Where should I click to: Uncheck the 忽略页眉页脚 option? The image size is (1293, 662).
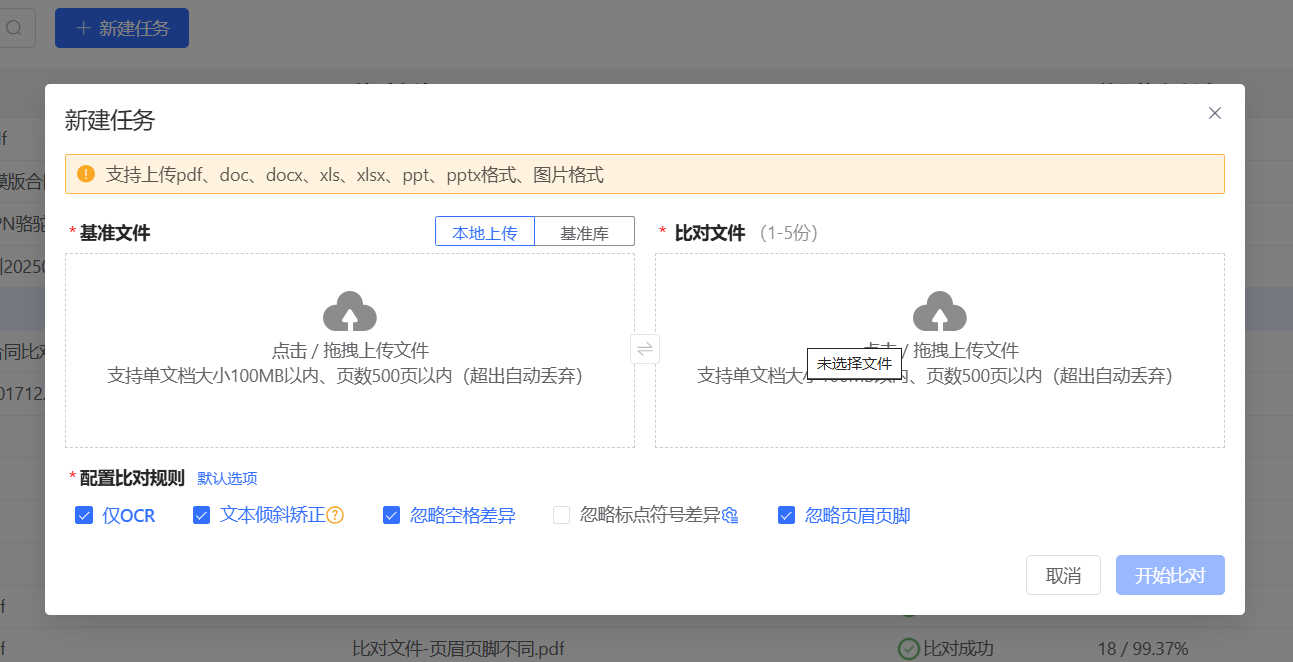[x=787, y=516]
